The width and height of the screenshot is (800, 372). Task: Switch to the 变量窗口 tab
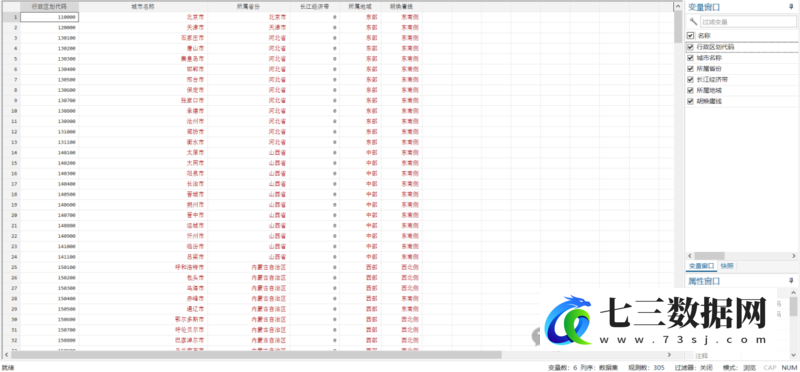702,266
